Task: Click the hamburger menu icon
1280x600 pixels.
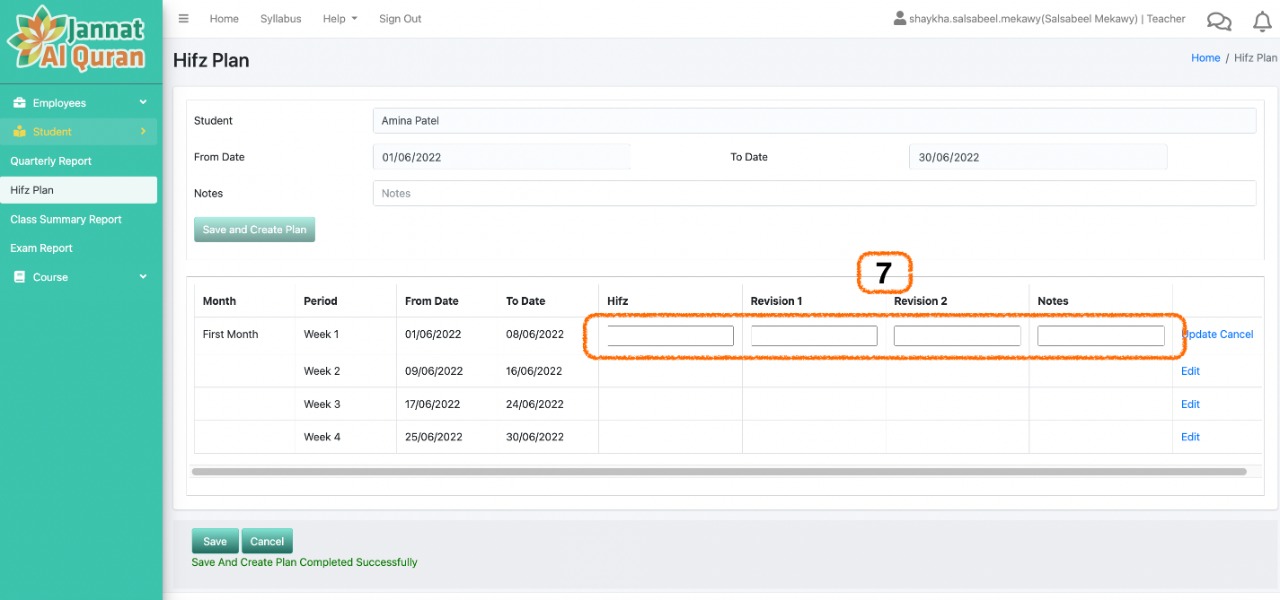Action: (x=183, y=19)
